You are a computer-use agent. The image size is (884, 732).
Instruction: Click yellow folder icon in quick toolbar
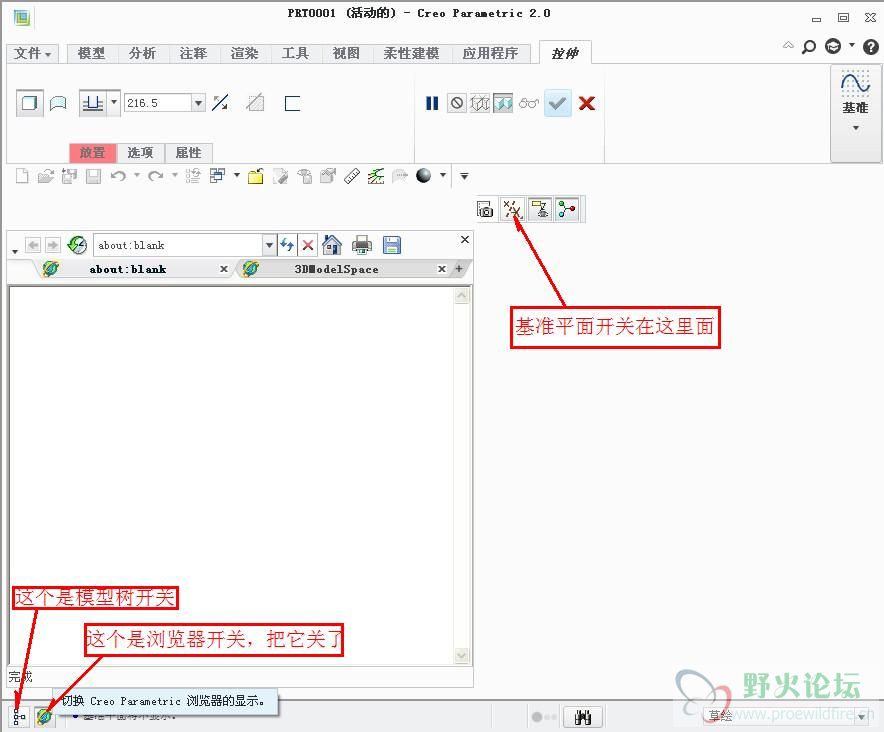(x=255, y=177)
